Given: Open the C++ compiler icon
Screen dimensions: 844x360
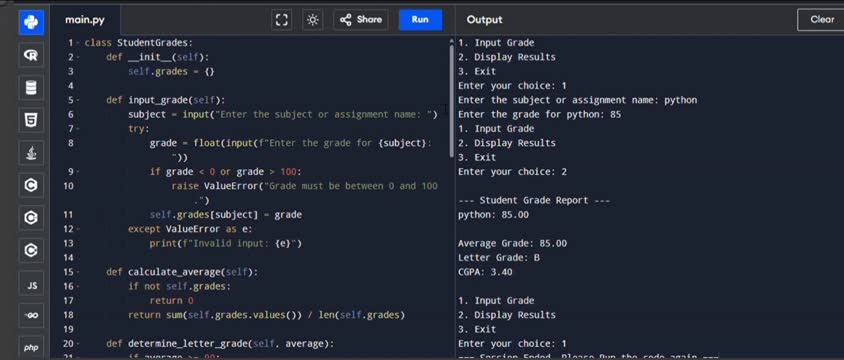Looking at the screenshot, I should click(x=31, y=218).
